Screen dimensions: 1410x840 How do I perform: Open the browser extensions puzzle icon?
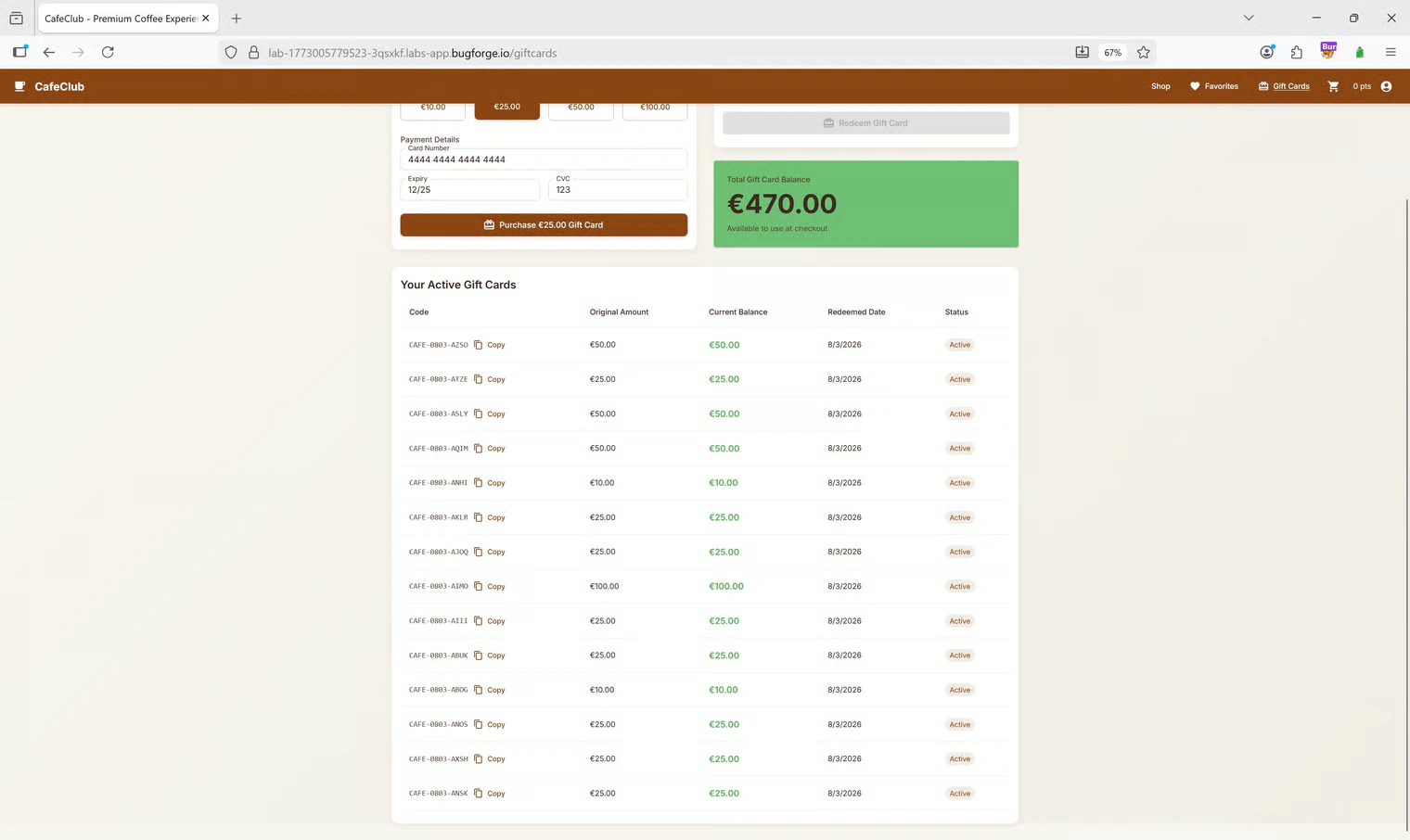(x=1297, y=53)
